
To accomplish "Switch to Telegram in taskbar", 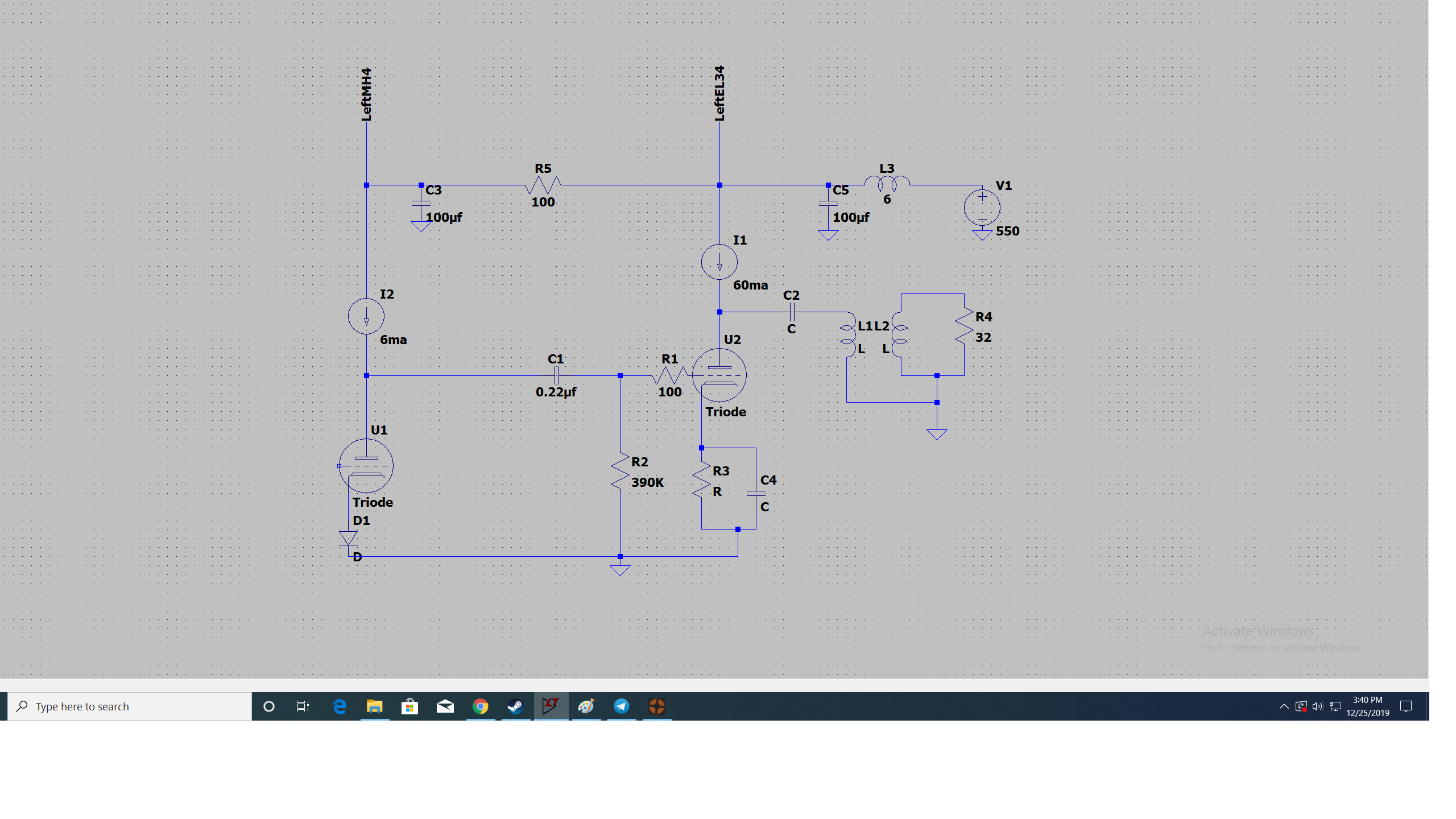I will [x=621, y=706].
